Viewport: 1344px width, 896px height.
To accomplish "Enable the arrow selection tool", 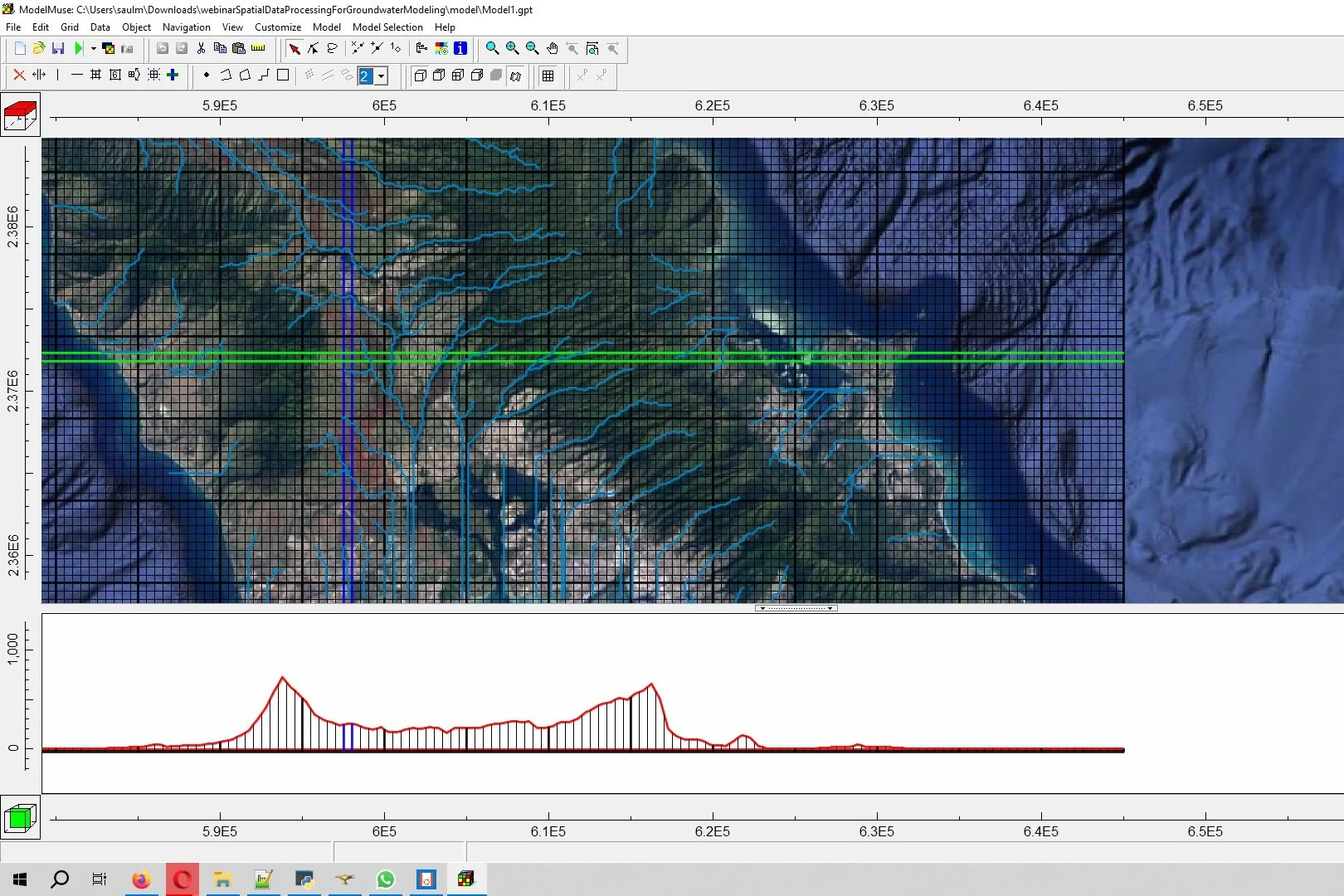I will (295, 49).
